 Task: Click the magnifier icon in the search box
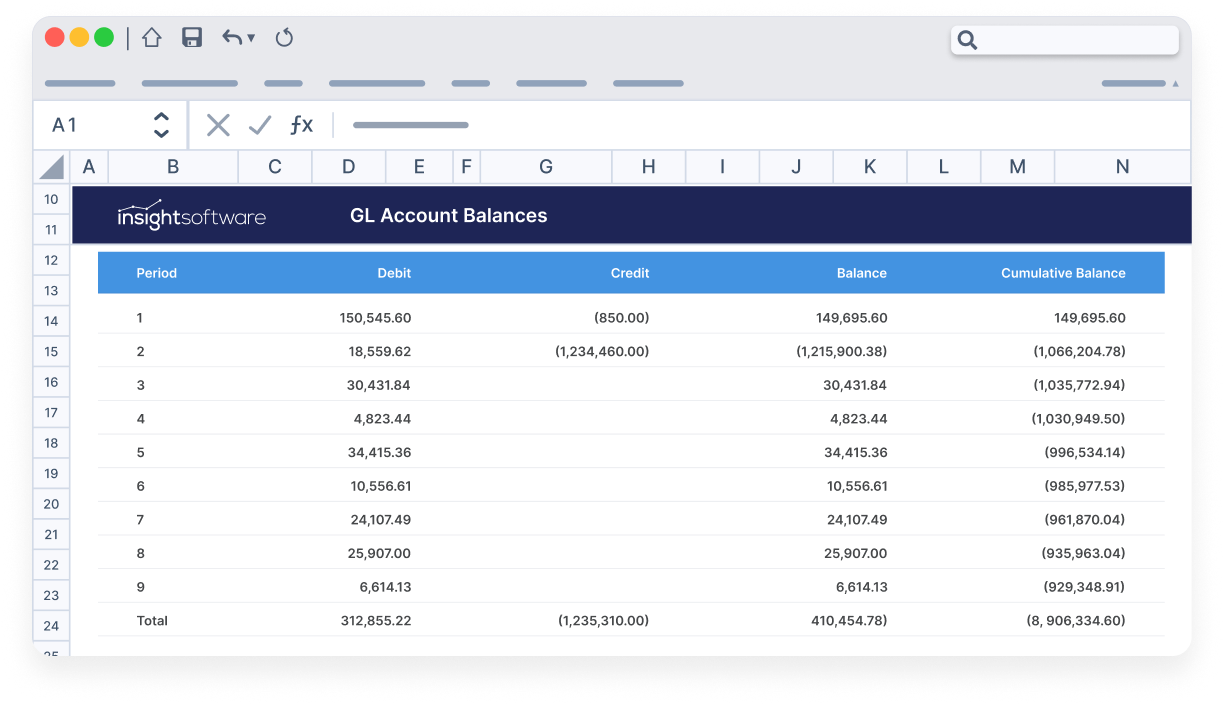coord(966,40)
